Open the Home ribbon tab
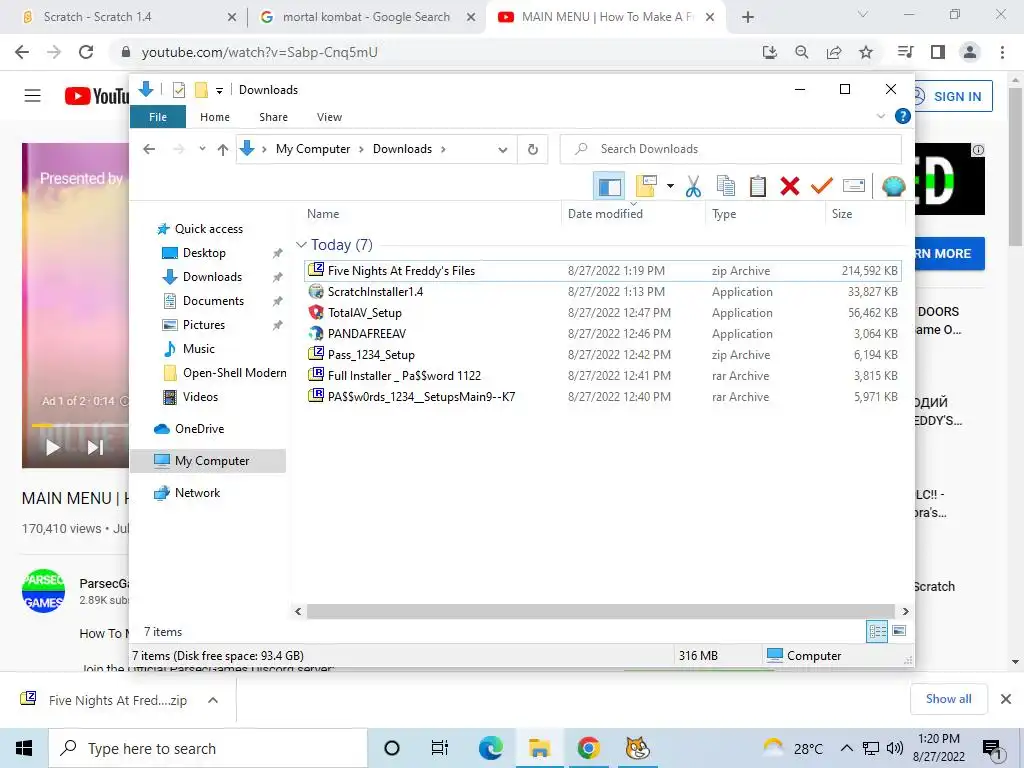This screenshot has height=768, width=1024. point(215,117)
